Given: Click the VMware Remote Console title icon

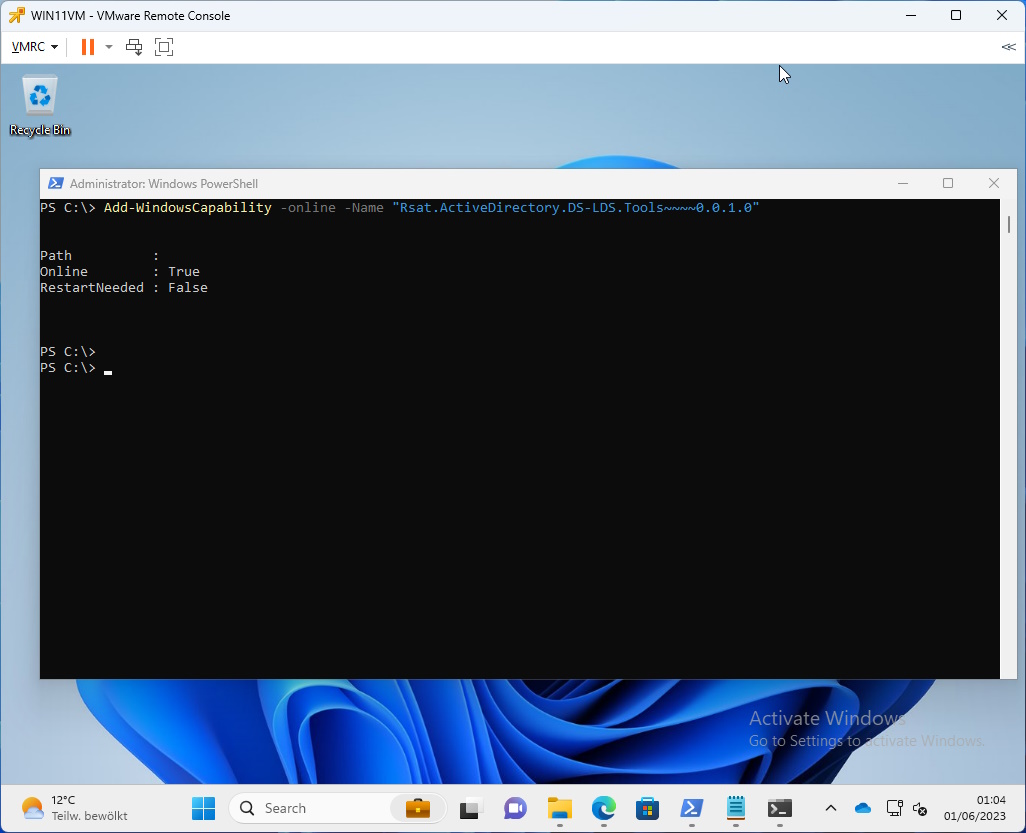Looking at the screenshot, I should tap(16, 15).
